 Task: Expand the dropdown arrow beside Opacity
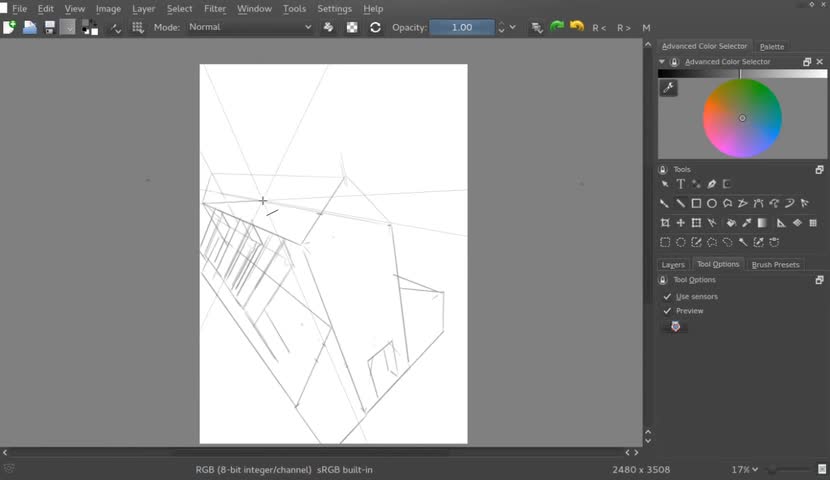point(512,27)
